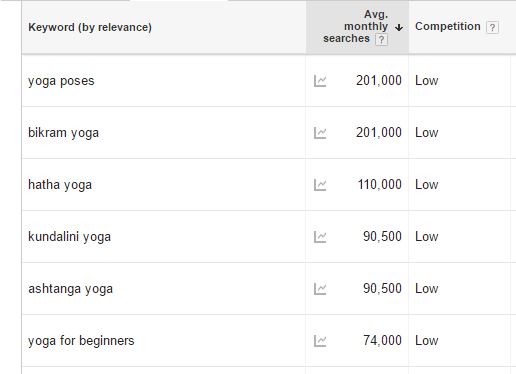
Task: Select the yoga for beginners keyword
Action: [81, 341]
